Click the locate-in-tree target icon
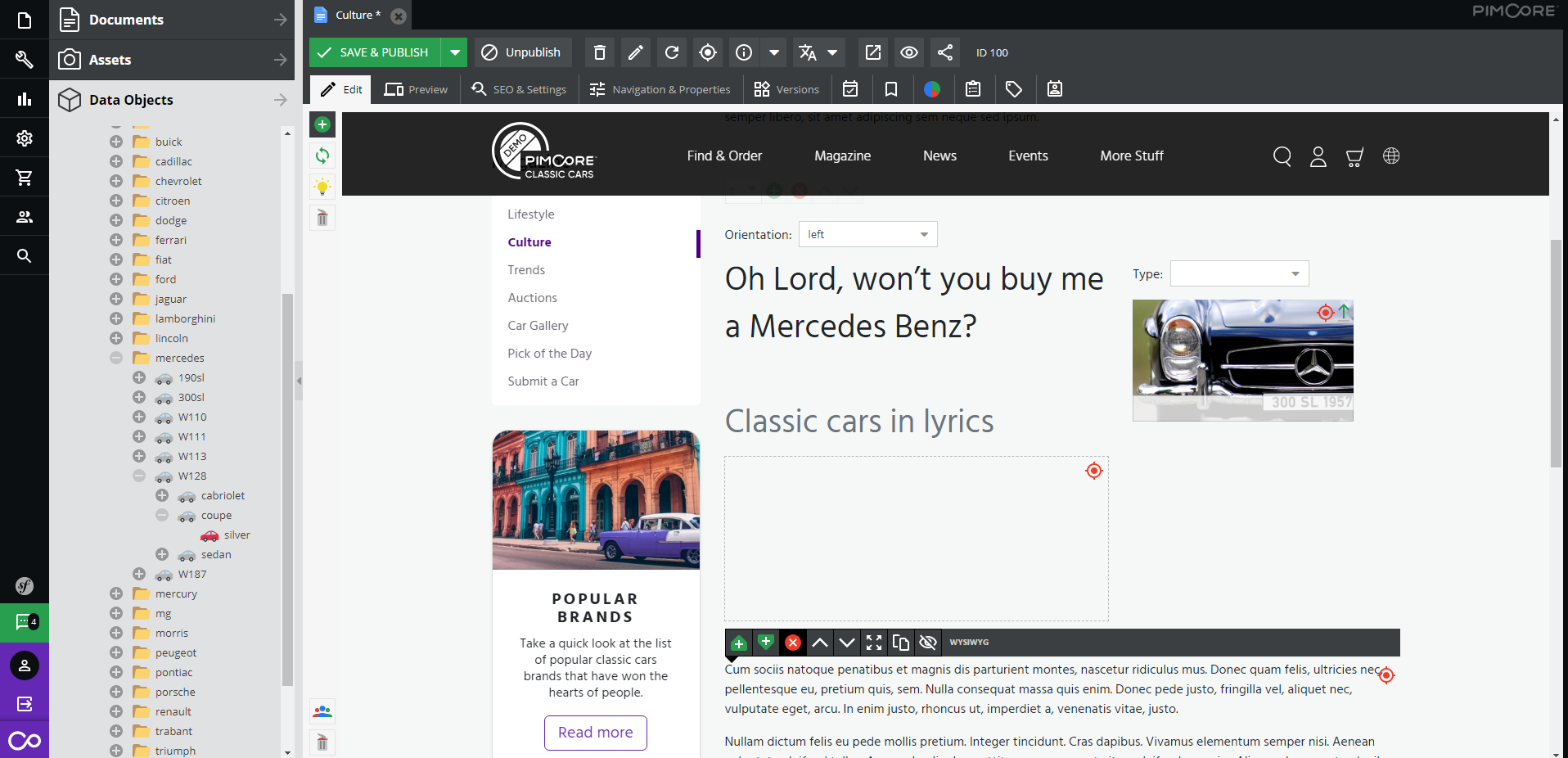Viewport: 1568px width, 758px height. pyautogui.click(x=708, y=52)
